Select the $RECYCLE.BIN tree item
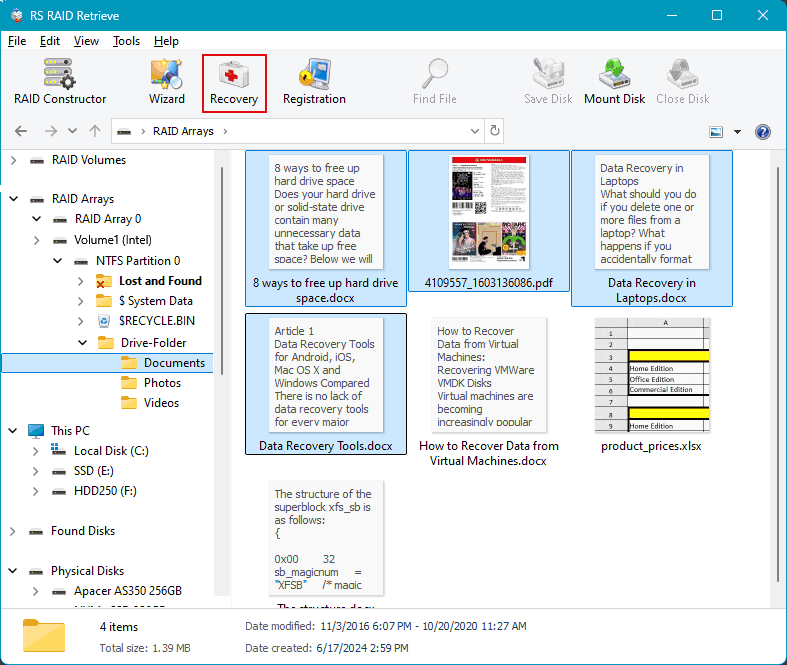Image resolution: width=787 pixels, height=665 pixels. (157, 321)
